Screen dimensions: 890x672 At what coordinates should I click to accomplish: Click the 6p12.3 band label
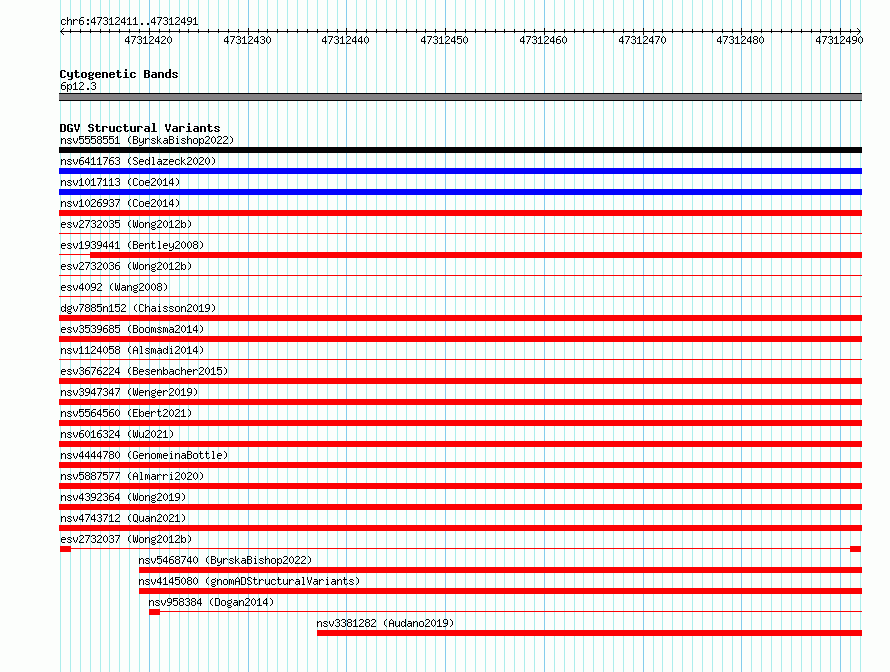(x=78, y=86)
